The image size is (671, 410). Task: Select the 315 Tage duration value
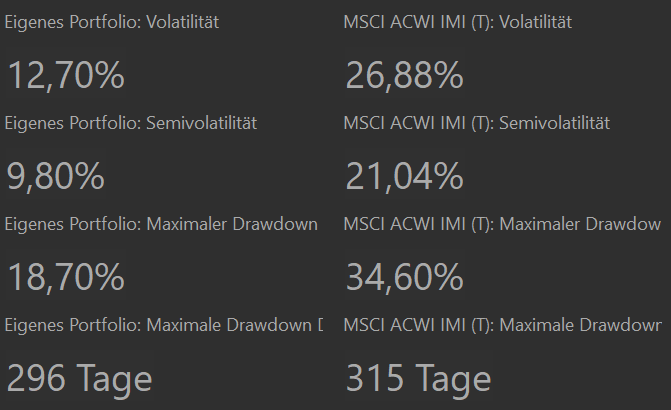(x=418, y=379)
